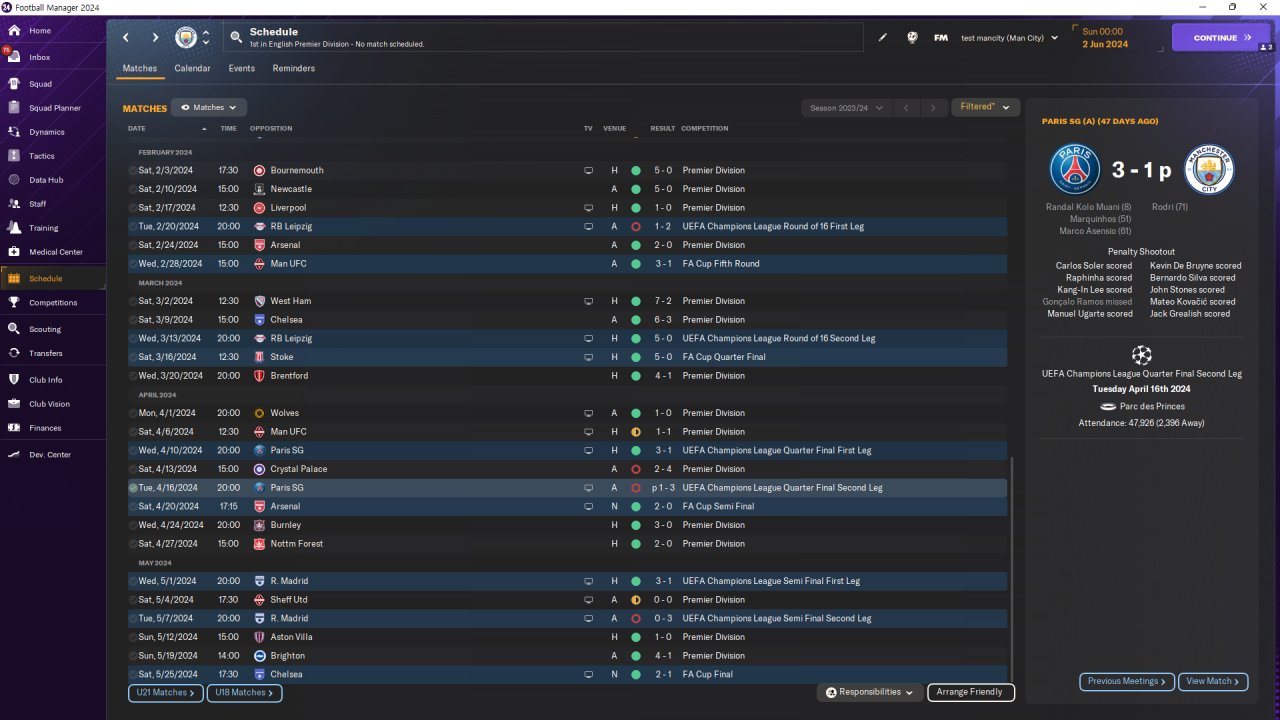Screen dimensions: 1280x720
Task: Click the search magnifier icon
Action: 236,38
